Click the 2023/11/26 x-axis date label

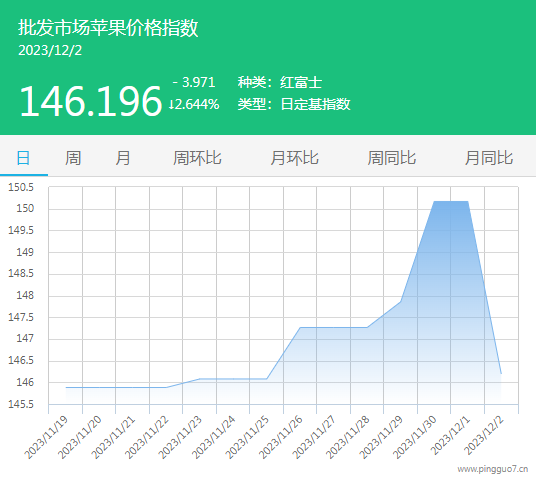[x=281, y=437]
